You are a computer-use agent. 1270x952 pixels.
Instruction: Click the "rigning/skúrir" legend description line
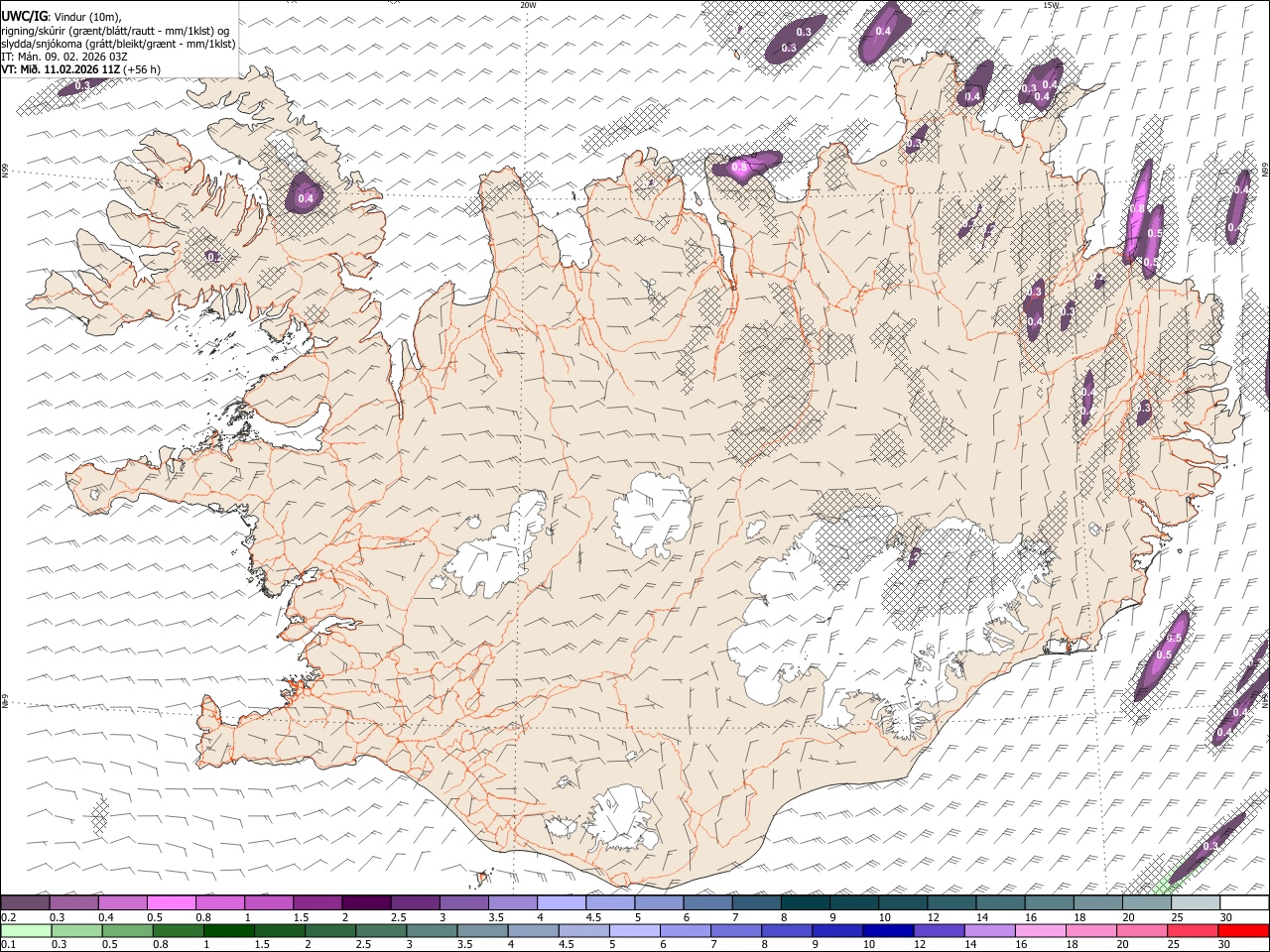[115, 30]
